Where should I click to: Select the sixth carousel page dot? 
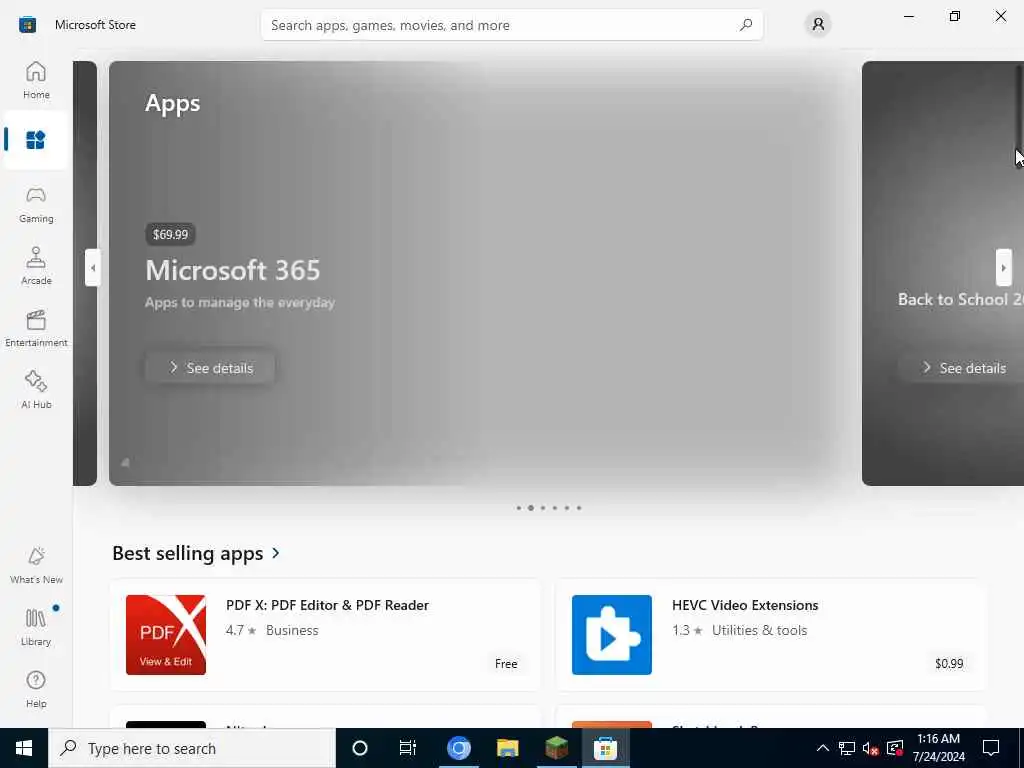(x=579, y=508)
